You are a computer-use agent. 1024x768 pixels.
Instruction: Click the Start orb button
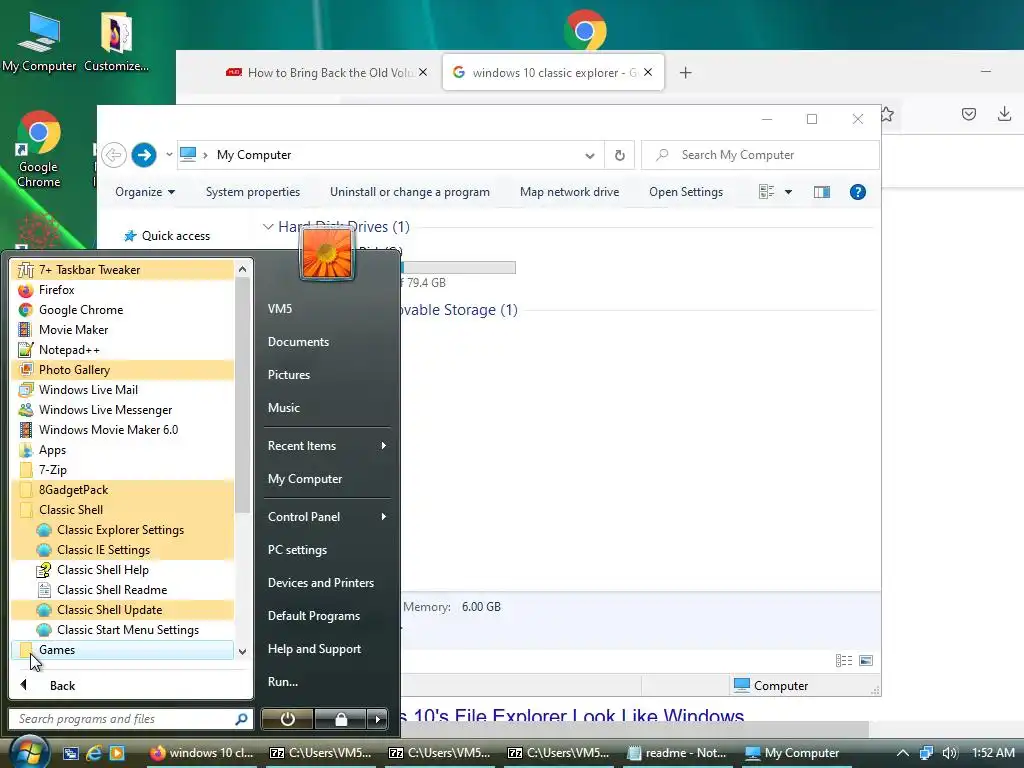coord(29,752)
